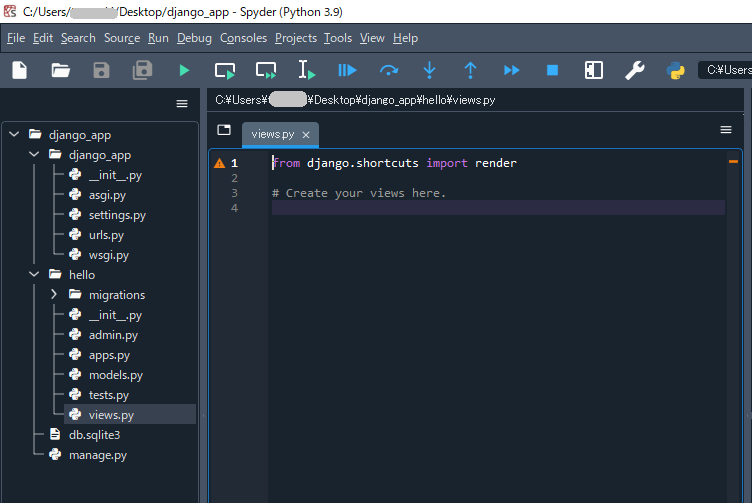Open the Tools menu
752x503 pixels.
tap(338, 38)
